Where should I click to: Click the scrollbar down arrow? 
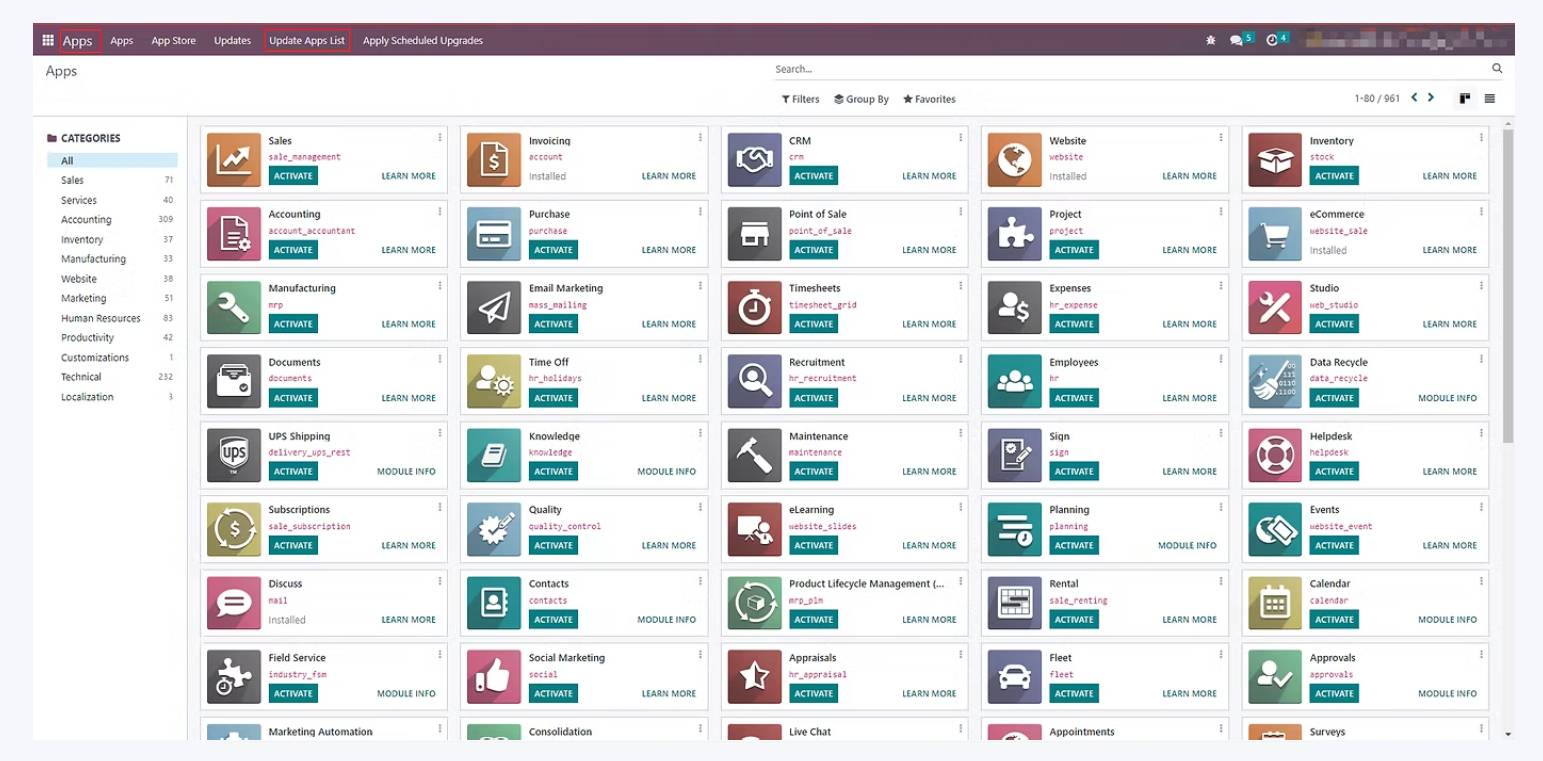coord(1508,734)
